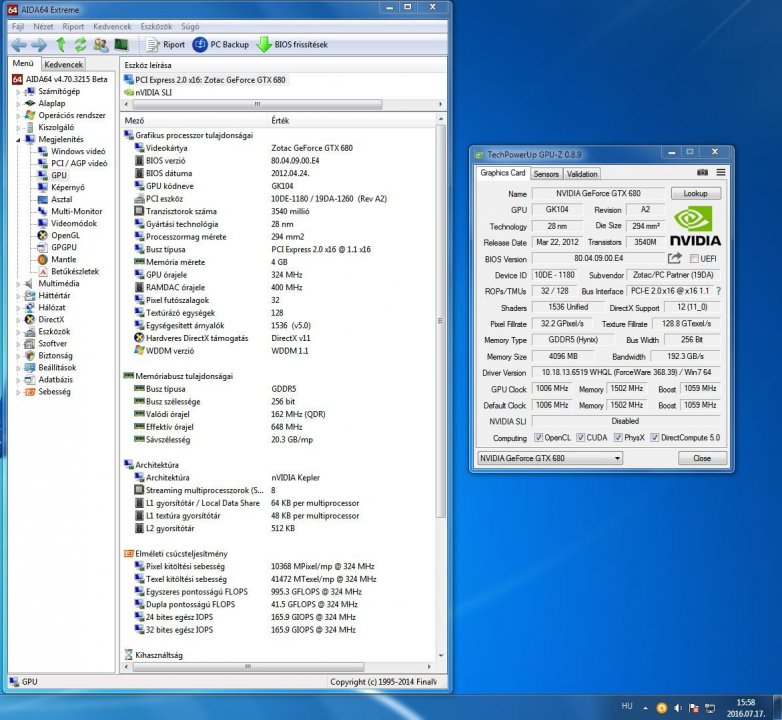The height and width of the screenshot is (720, 782).
Task: Click the green refresh arrows toolbar icon
Action: [x=80, y=44]
